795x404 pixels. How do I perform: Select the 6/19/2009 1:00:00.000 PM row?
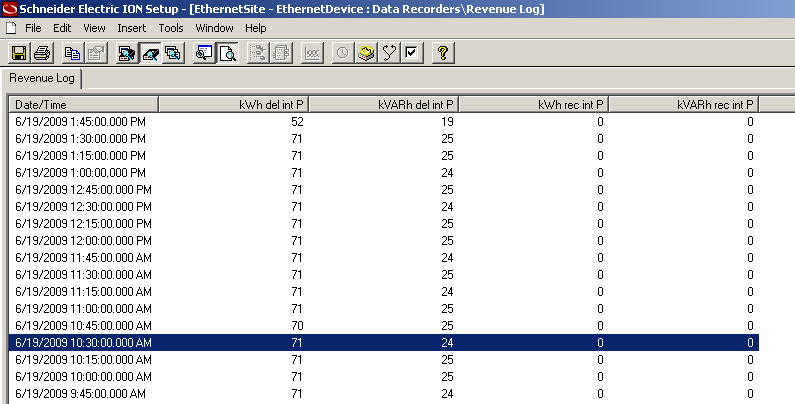click(x=384, y=173)
